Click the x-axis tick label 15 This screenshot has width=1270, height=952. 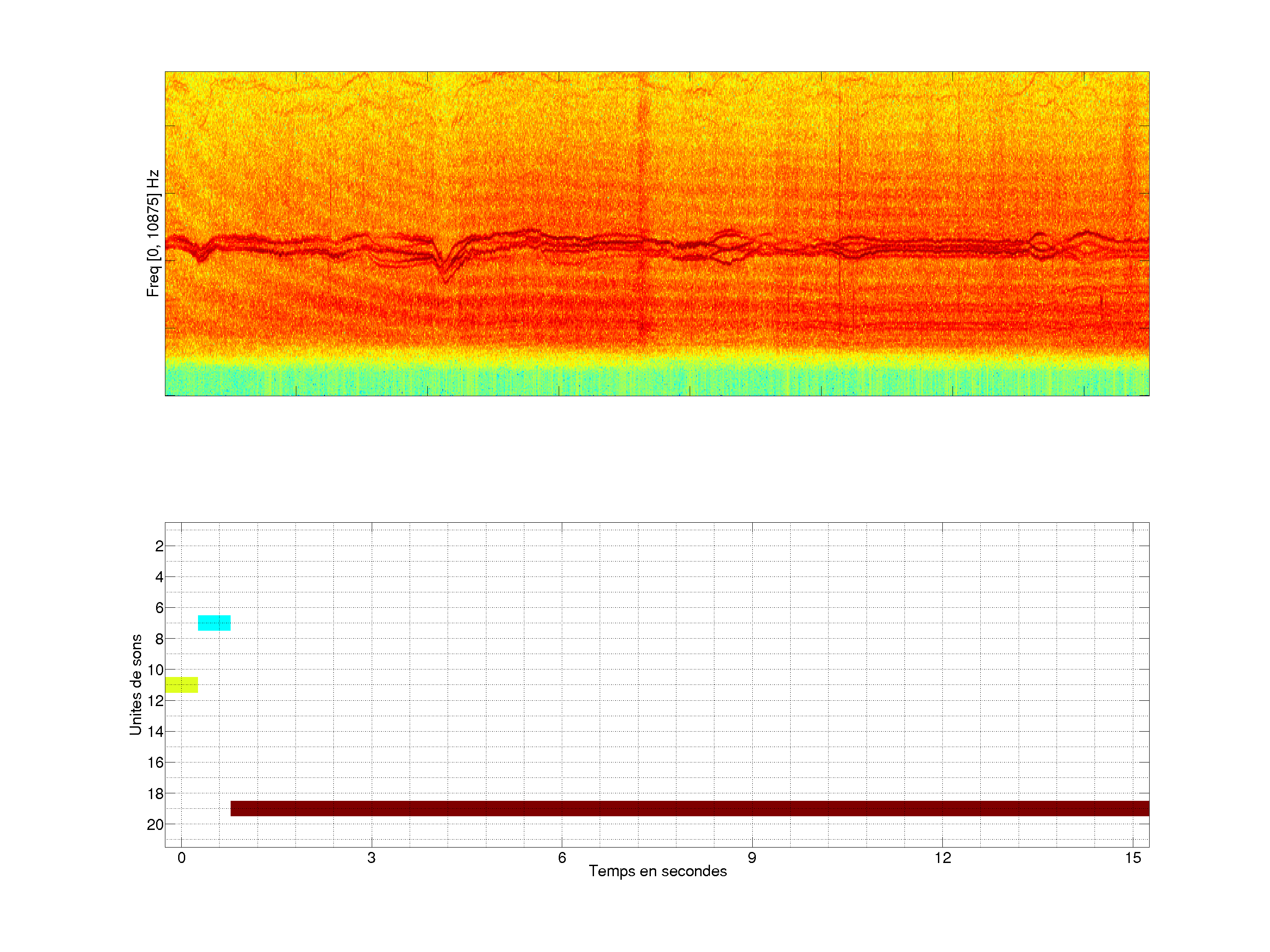(1133, 858)
